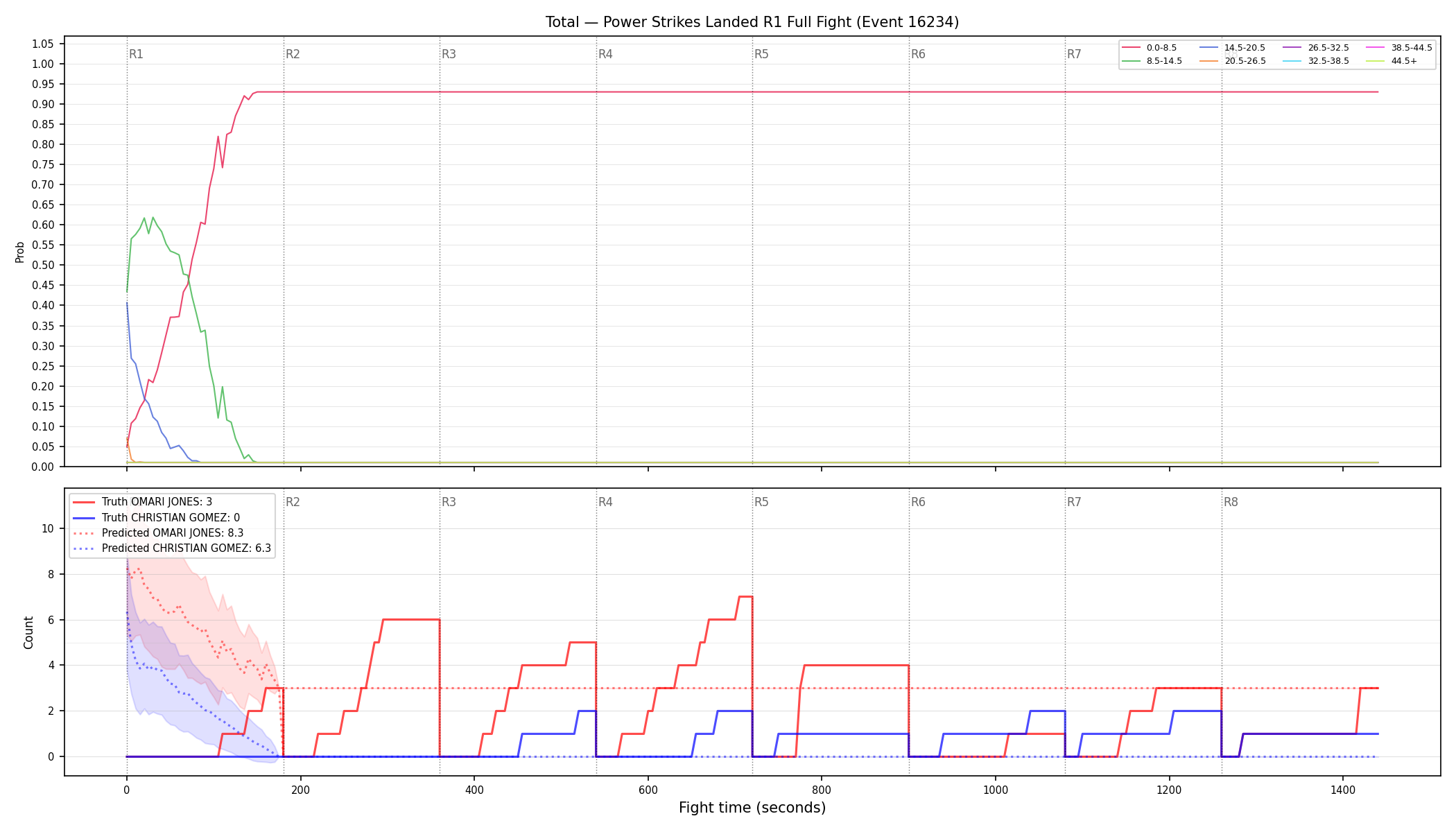Click the R6 round label in Prob chart
The width and height of the screenshot is (1456, 832).
(x=918, y=54)
